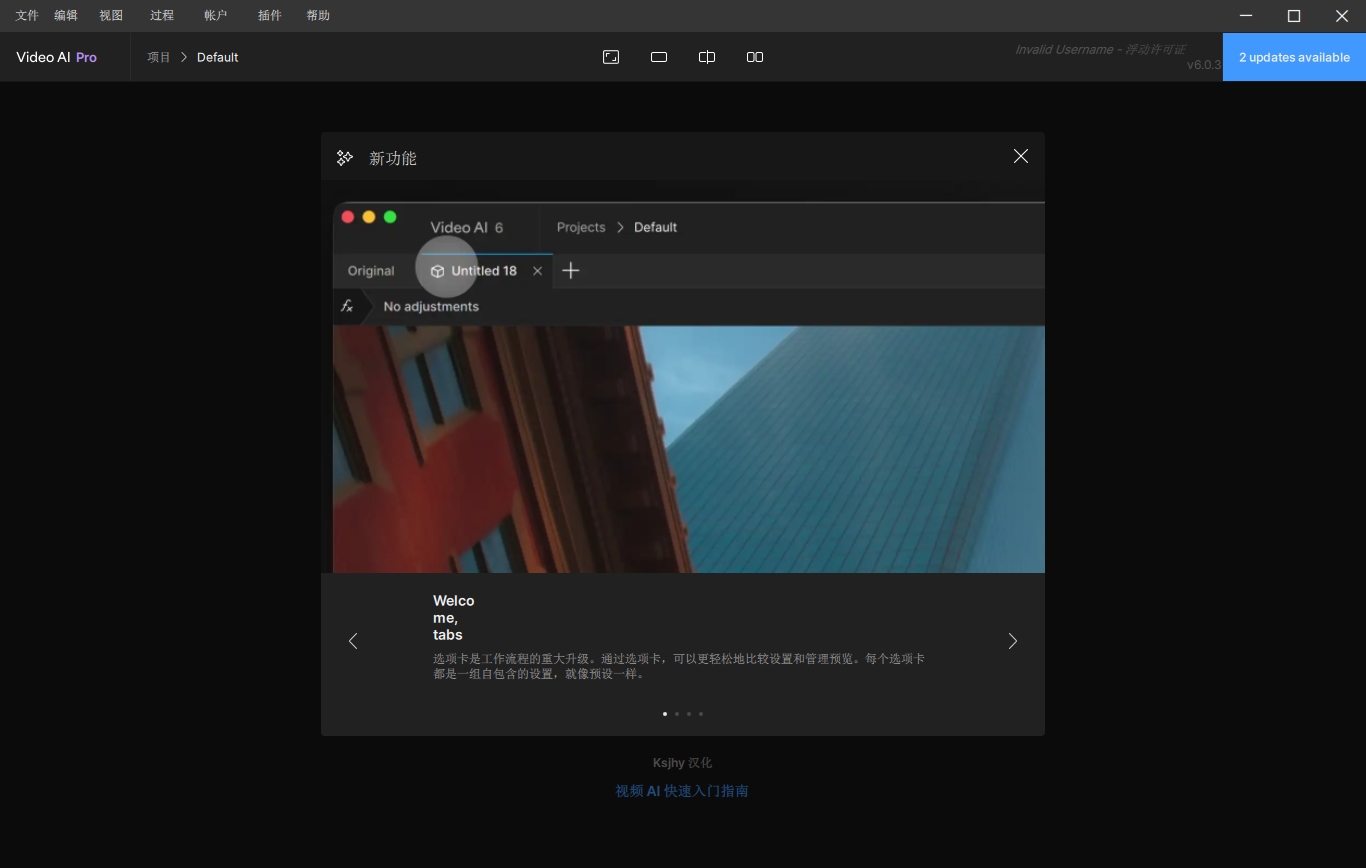The width and height of the screenshot is (1366, 868).
Task: Click the 2 updates available button
Action: click(x=1294, y=57)
